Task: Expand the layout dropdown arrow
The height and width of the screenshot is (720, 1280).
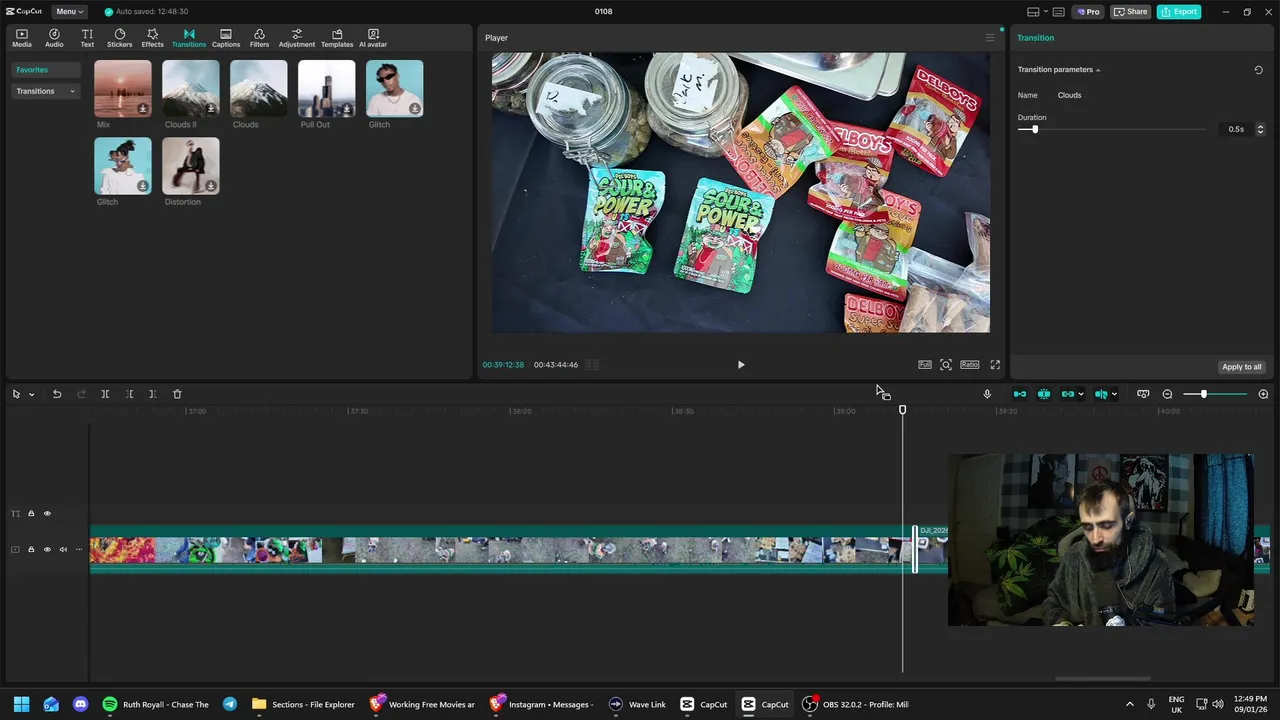Action: [x=1045, y=12]
